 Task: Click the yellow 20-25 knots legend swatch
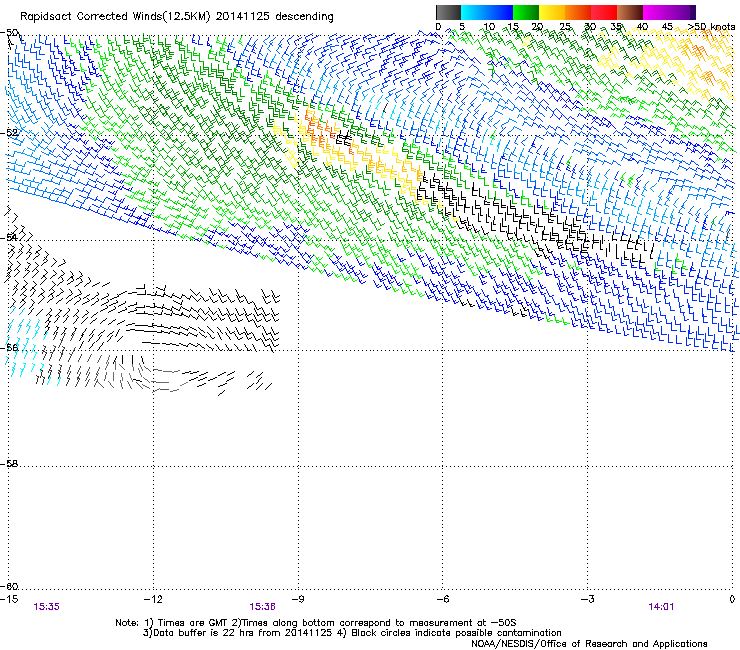[x=552, y=12]
